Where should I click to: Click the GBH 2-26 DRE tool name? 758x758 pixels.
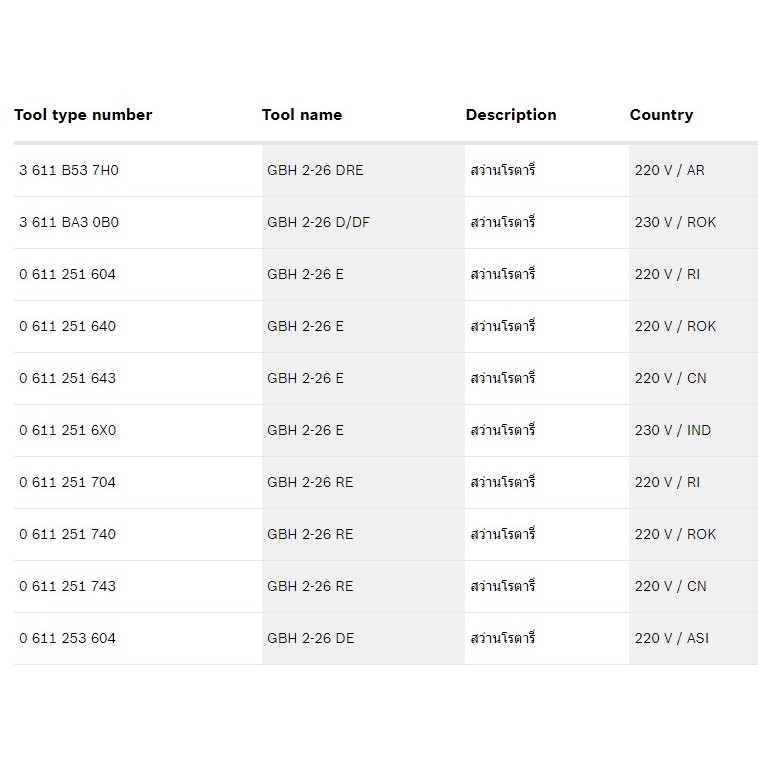click(315, 170)
